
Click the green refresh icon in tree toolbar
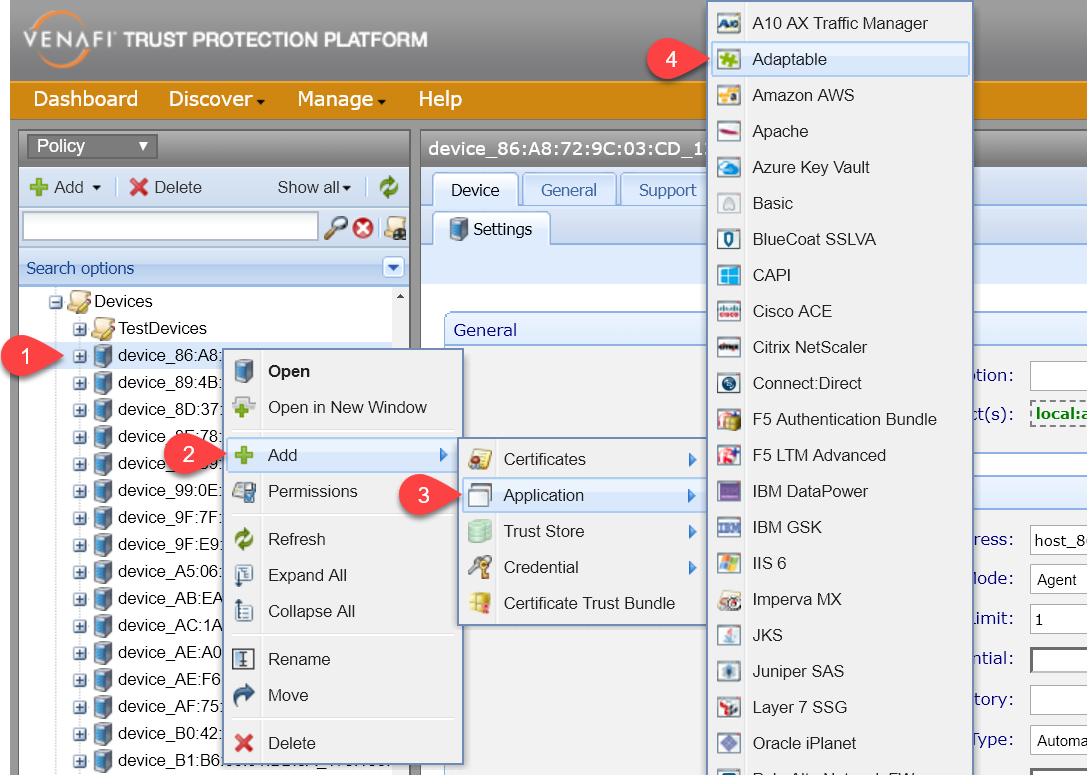[388, 187]
